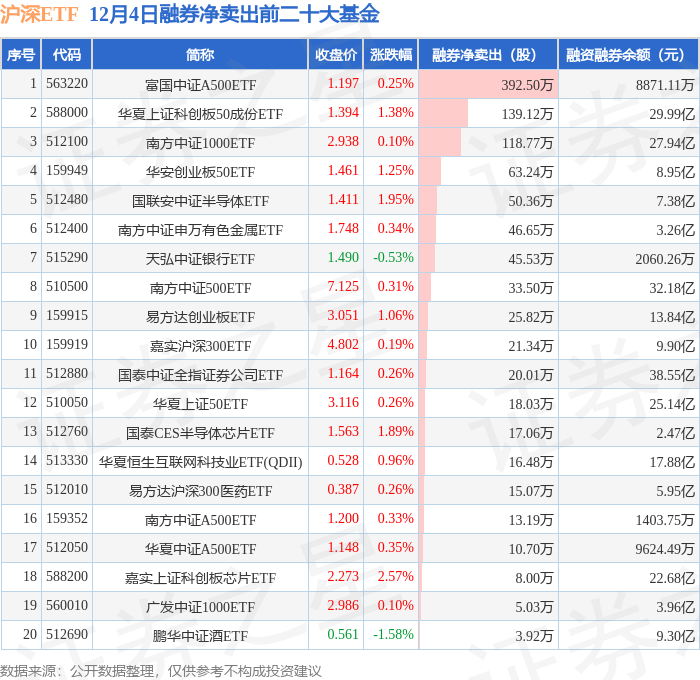
Task: Click change percentage 1.89%
Action: (396, 432)
